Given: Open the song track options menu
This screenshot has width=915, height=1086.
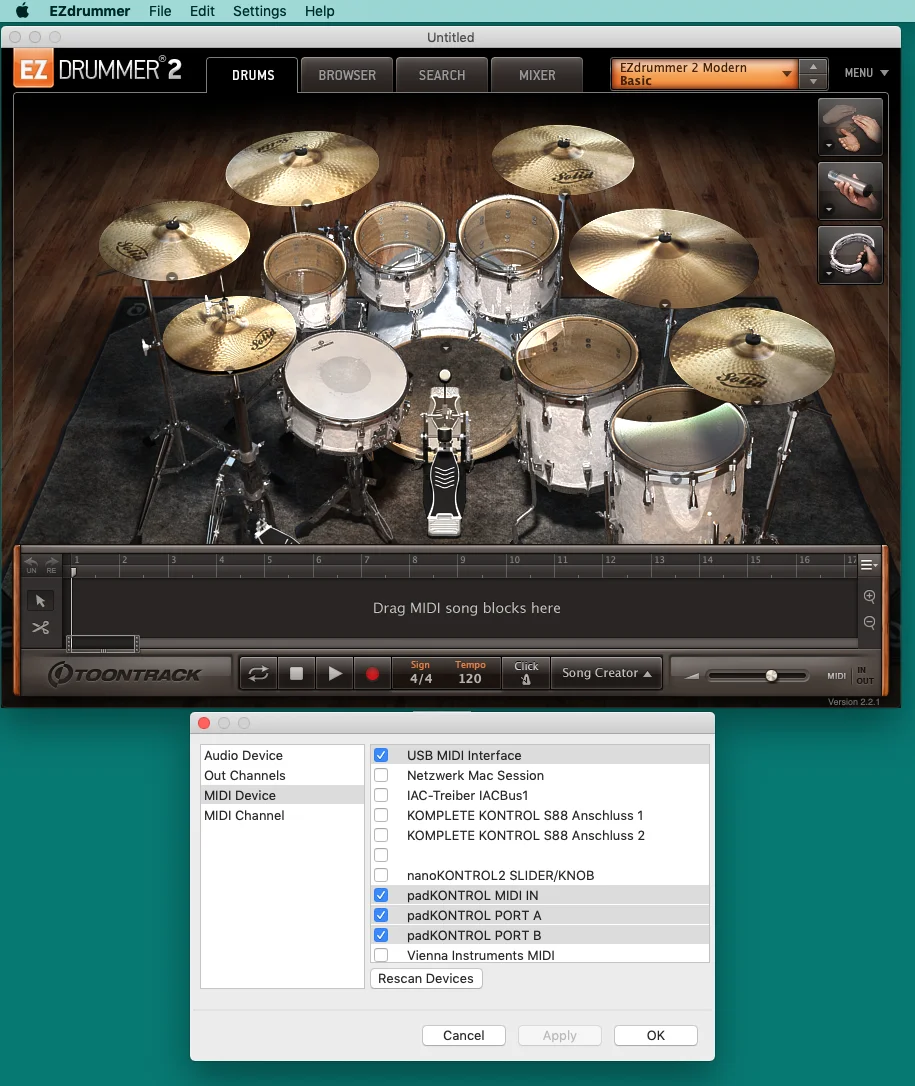Looking at the screenshot, I should [869, 565].
